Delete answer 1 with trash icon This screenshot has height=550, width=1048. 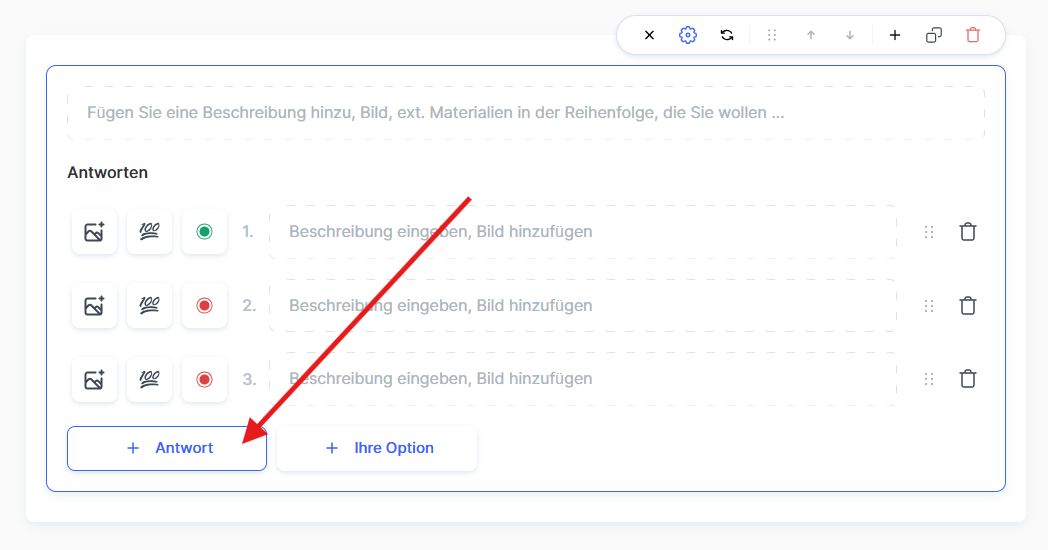(967, 232)
